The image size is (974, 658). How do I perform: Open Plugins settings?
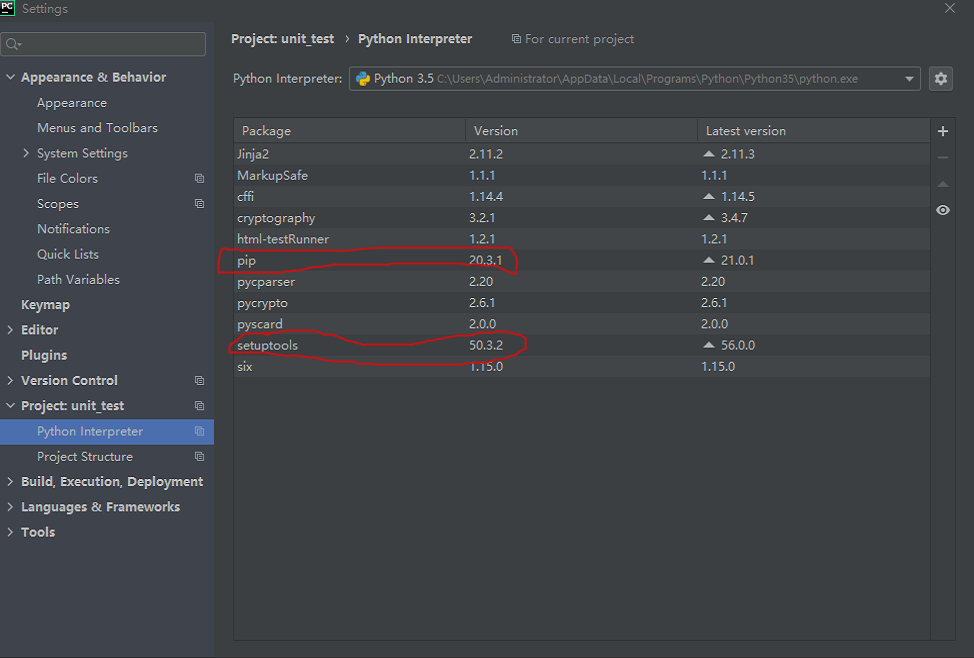44,355
